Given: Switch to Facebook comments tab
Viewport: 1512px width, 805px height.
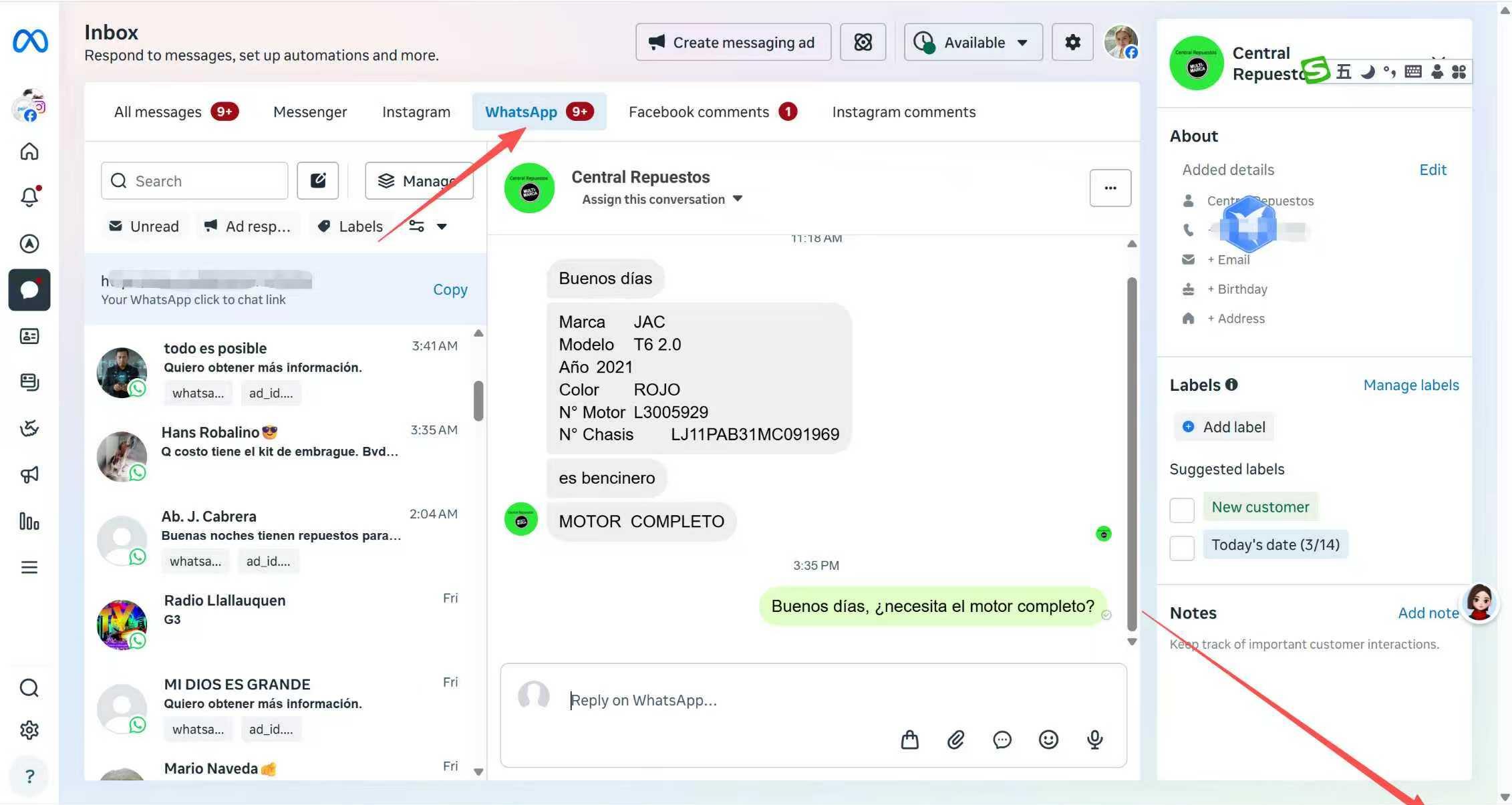Looking at the screenshot, I should pyautogui.click(x=699, y=112).
